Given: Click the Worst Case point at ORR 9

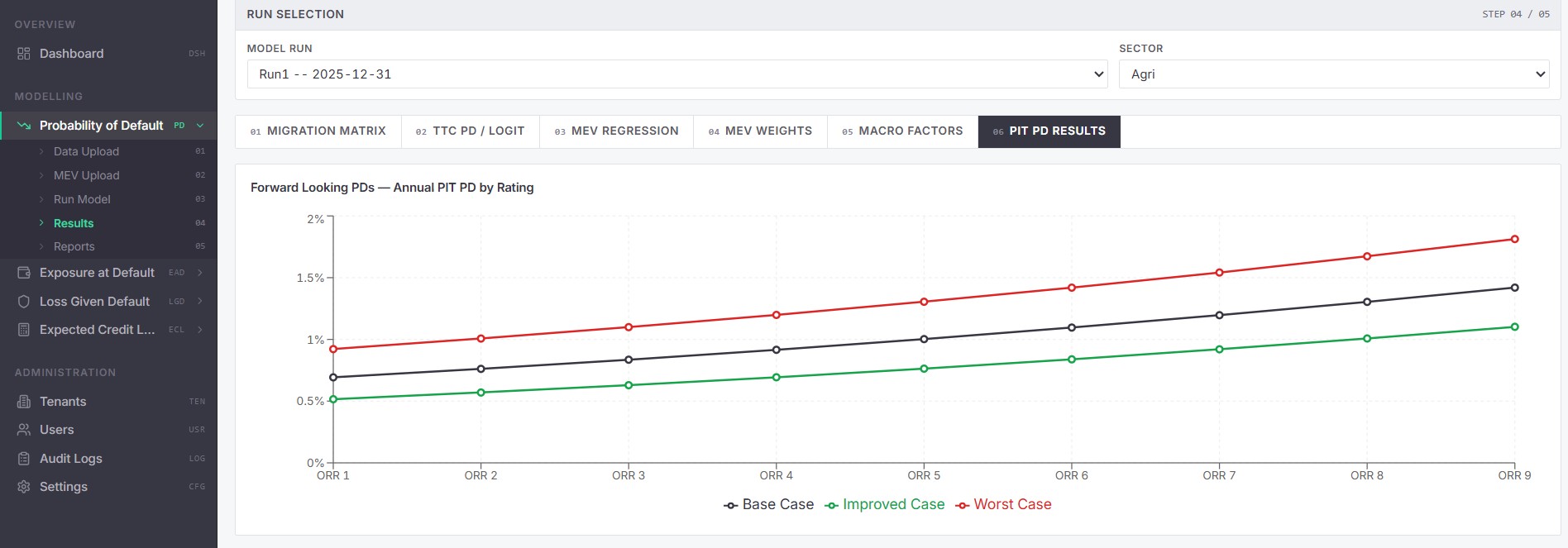Looking at the screenshot, I should (1514, 239).
